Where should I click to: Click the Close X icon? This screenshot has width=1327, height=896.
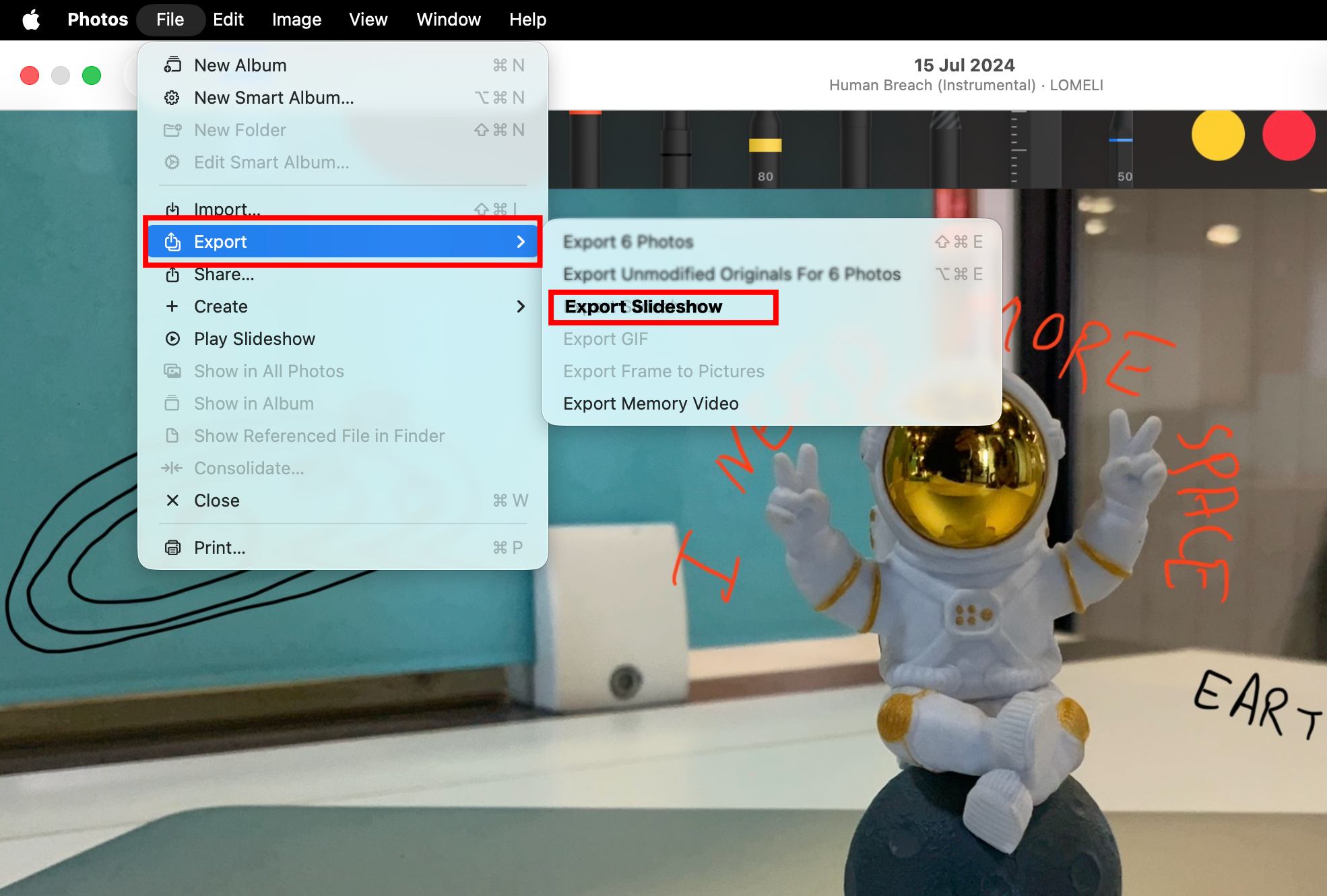(172, 501)
